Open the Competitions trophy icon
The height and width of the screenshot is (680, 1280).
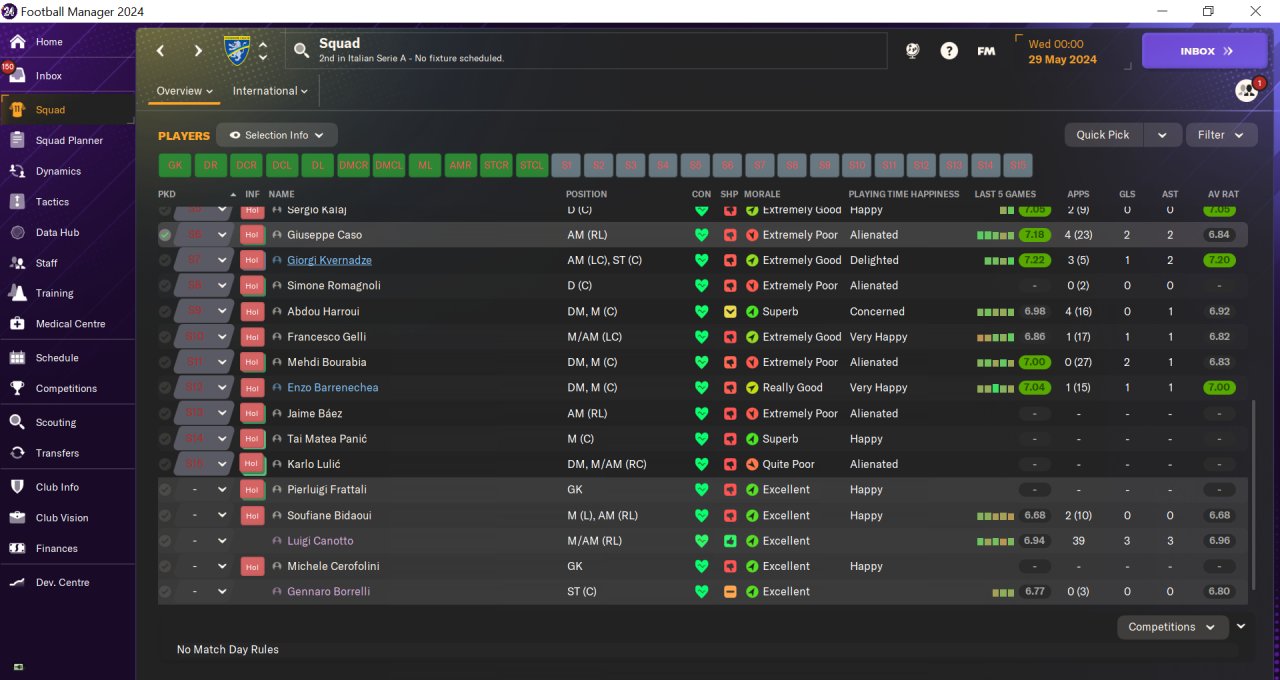click(x=17, y=388)
